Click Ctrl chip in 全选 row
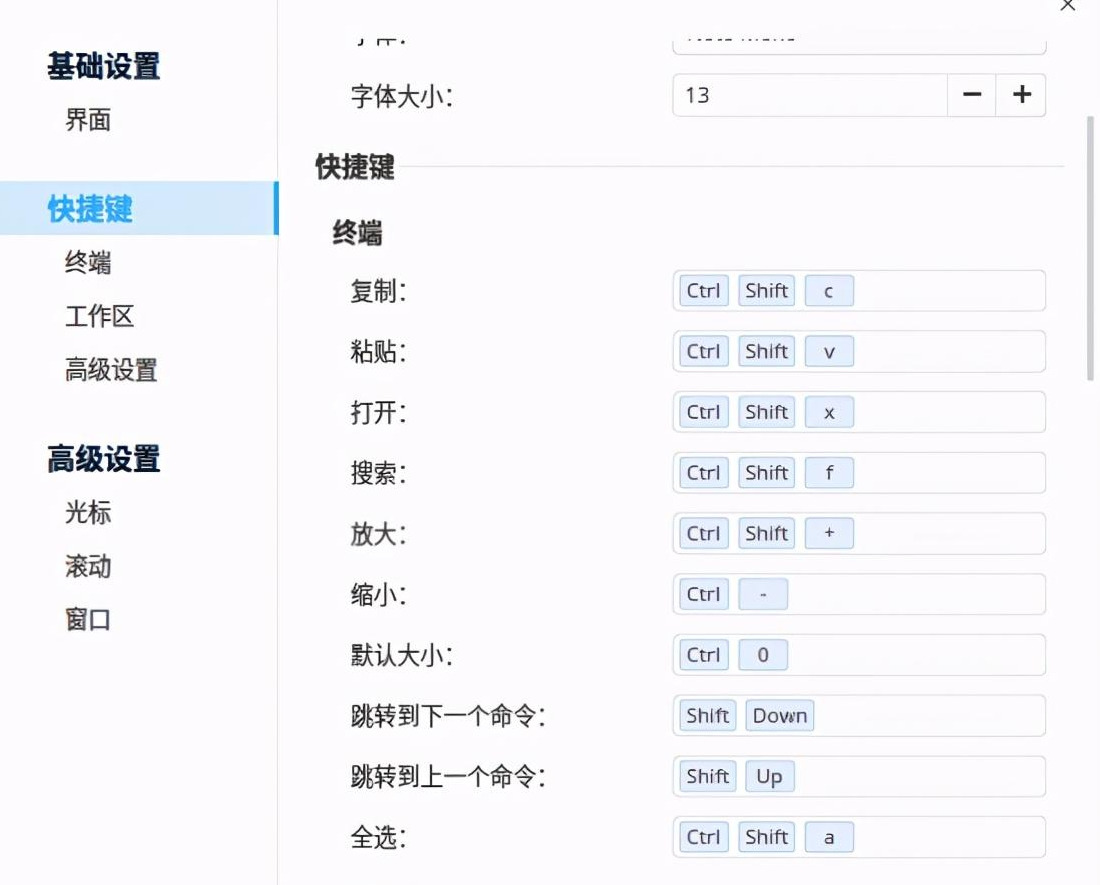The width and height of the screenshot is (1100, 885). [x=704, y=837]
